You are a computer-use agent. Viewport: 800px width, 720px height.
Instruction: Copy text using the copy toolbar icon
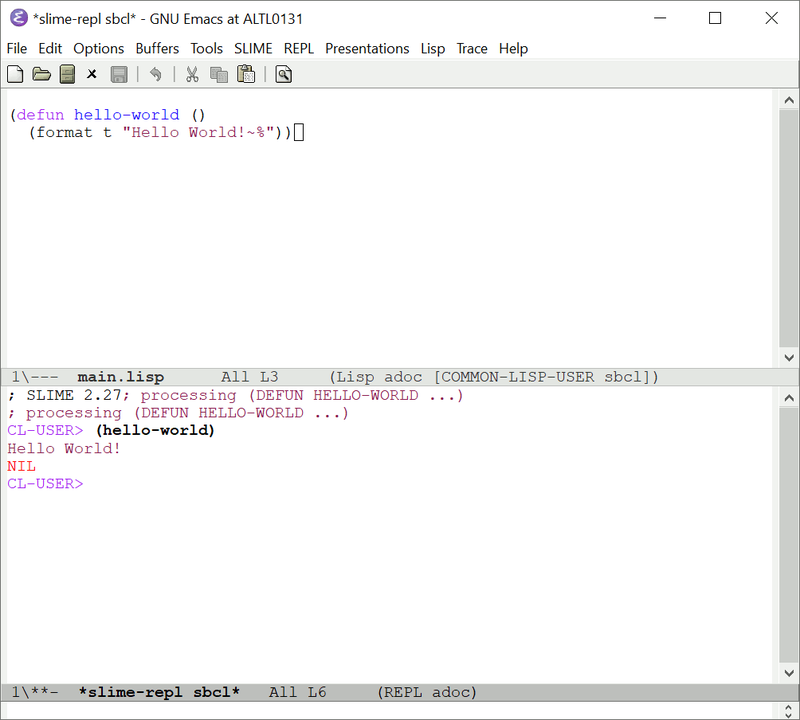pyautogui.click(x=219, y=73)
